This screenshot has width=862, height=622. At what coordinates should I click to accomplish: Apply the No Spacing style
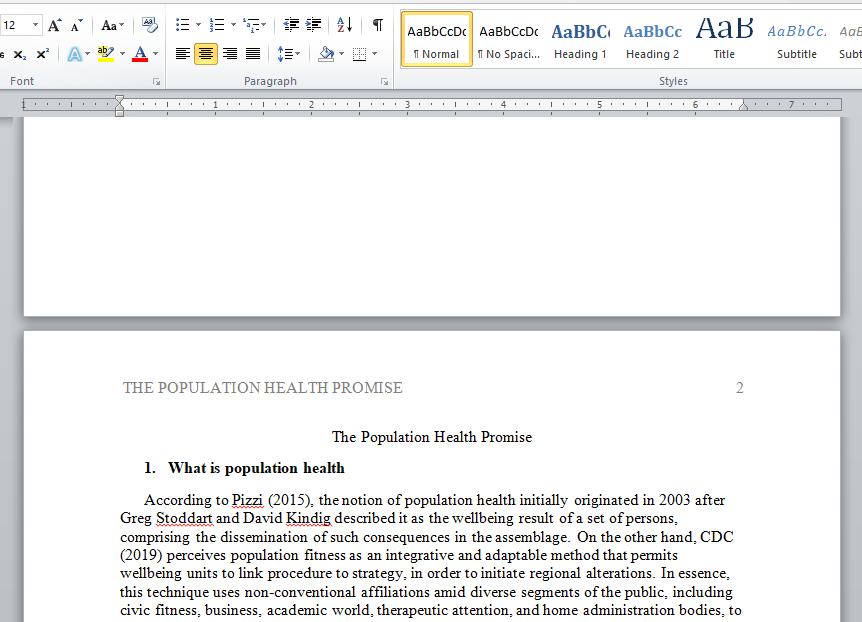point(509,40)
